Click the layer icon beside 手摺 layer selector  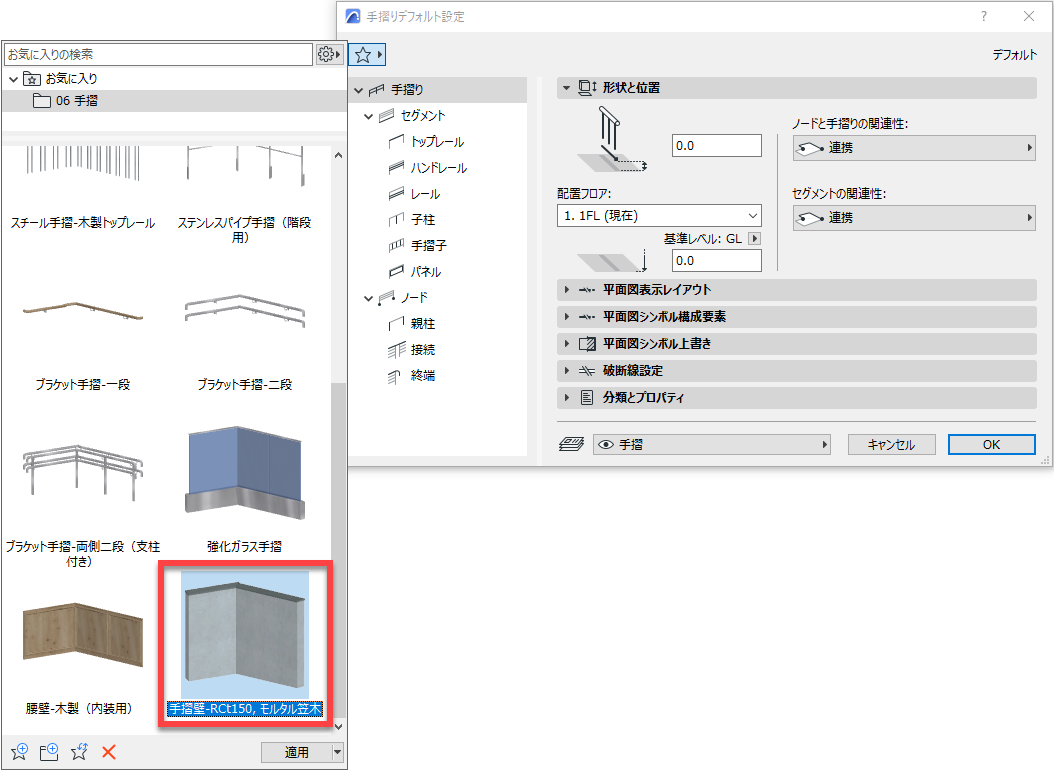coord(571,444)
